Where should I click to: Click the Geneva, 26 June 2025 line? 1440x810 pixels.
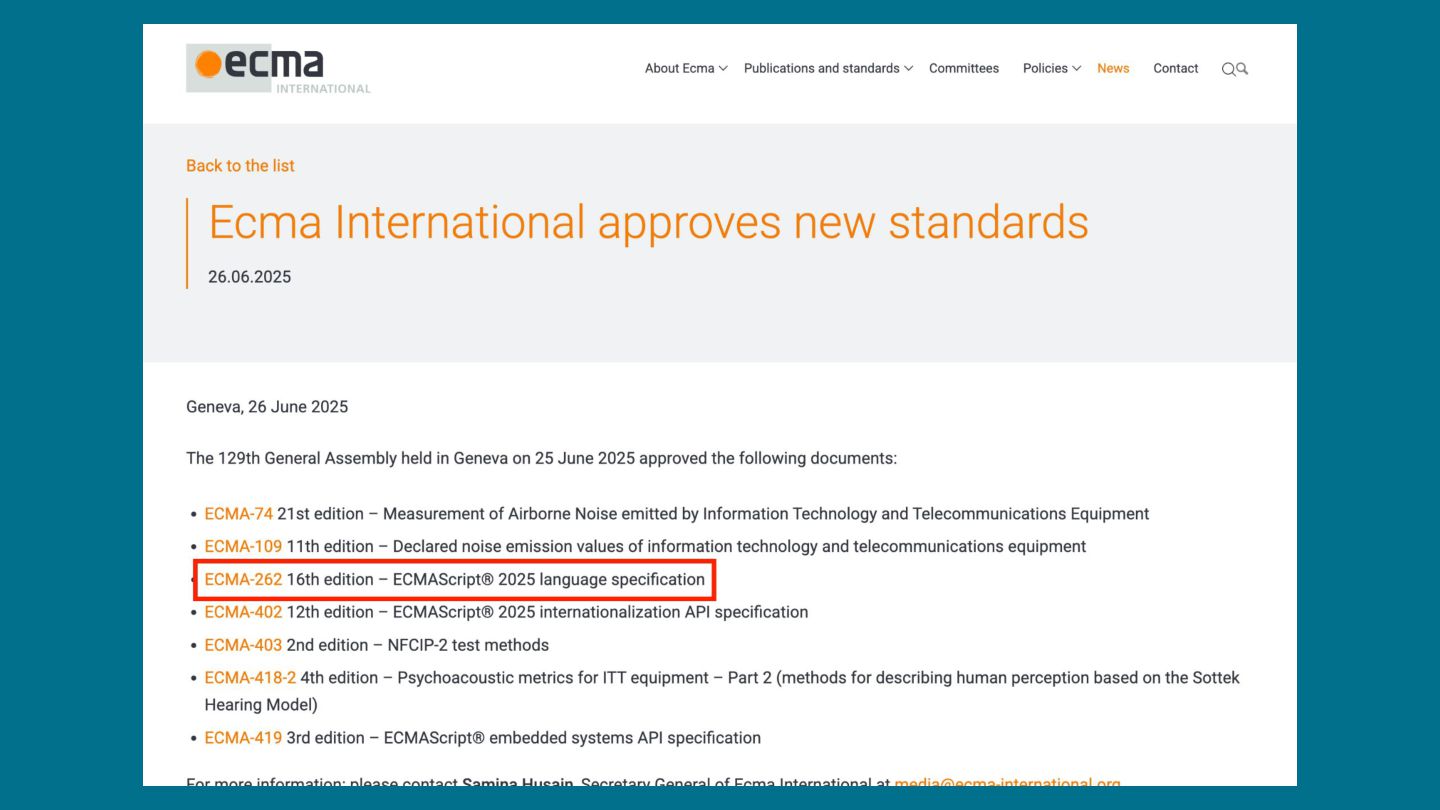coord(267,407)
